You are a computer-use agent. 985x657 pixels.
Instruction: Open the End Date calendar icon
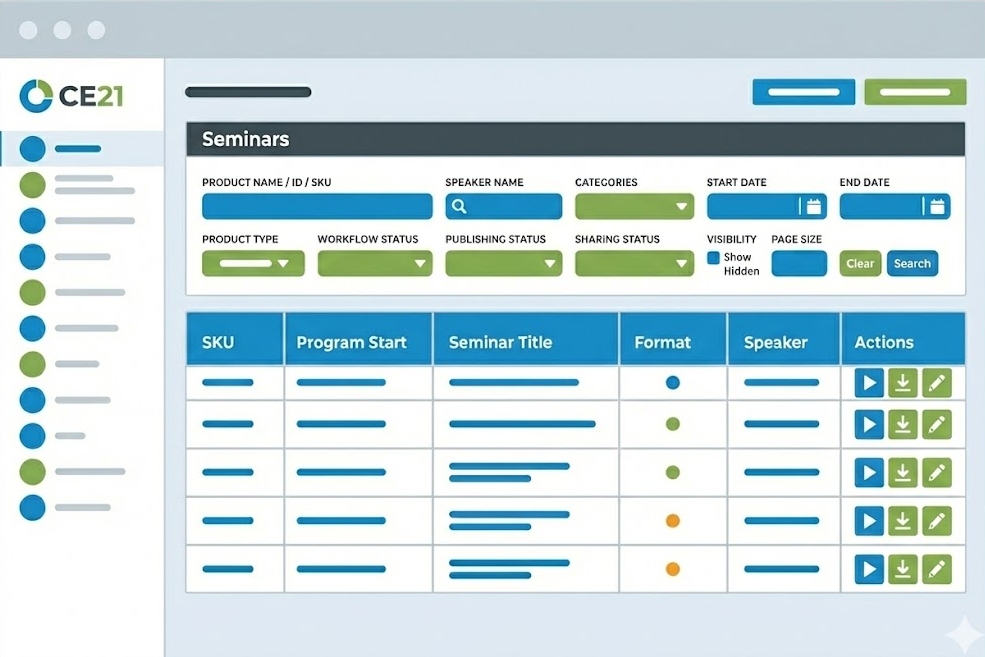(x=937, y=207)
